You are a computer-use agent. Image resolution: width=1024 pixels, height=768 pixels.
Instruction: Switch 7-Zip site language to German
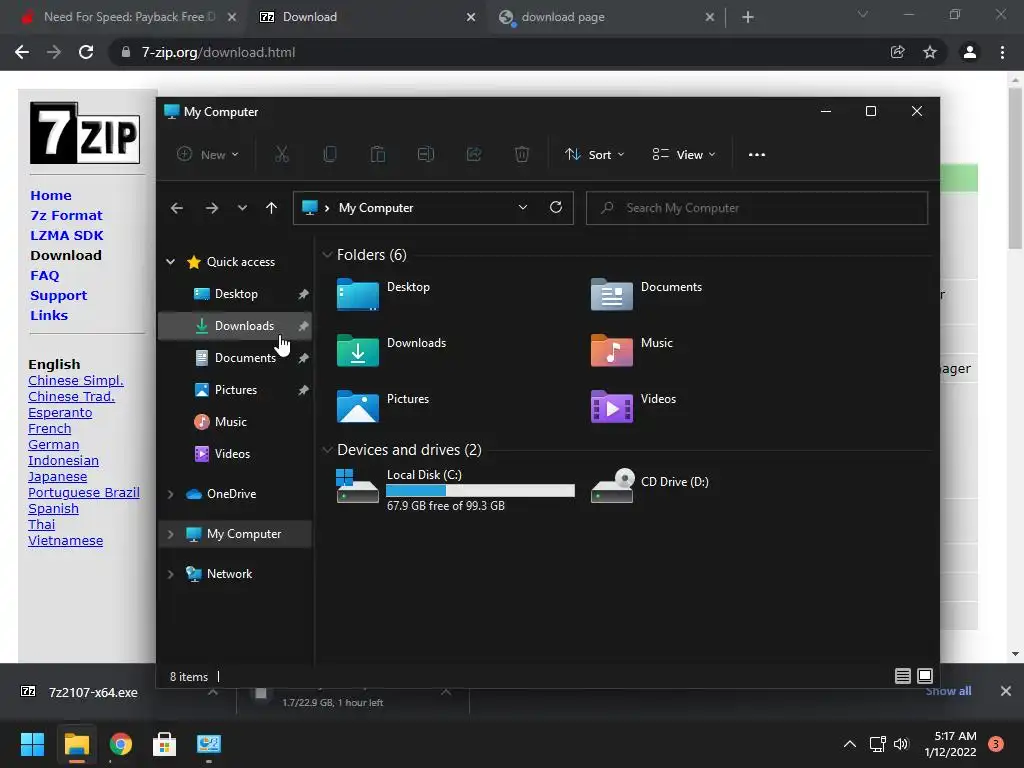tap(54, 445)
